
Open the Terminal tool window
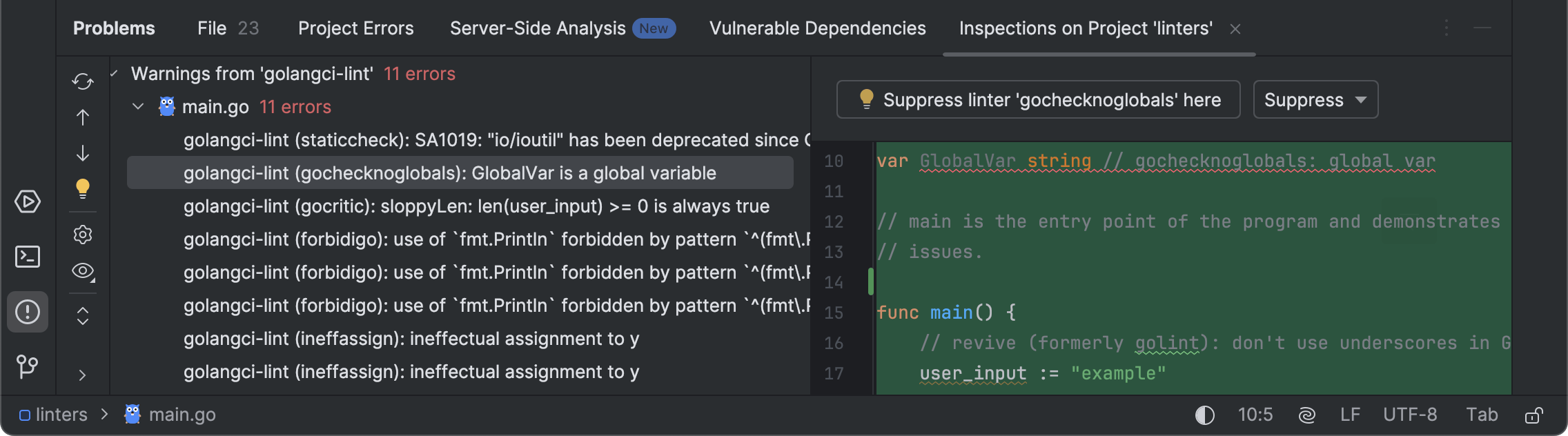click(28, 257)
